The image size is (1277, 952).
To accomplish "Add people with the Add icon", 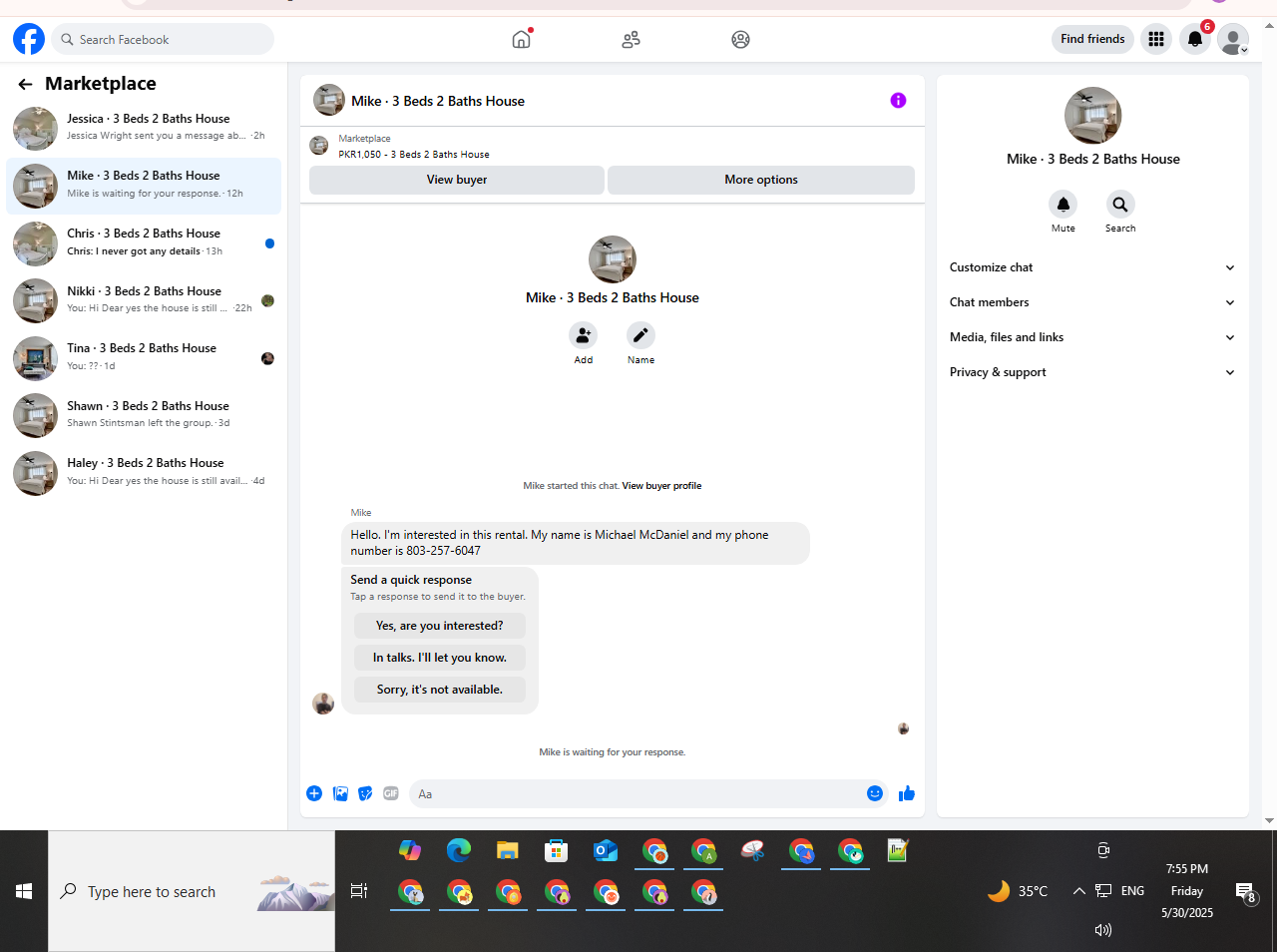I will (x=584, y=335).
